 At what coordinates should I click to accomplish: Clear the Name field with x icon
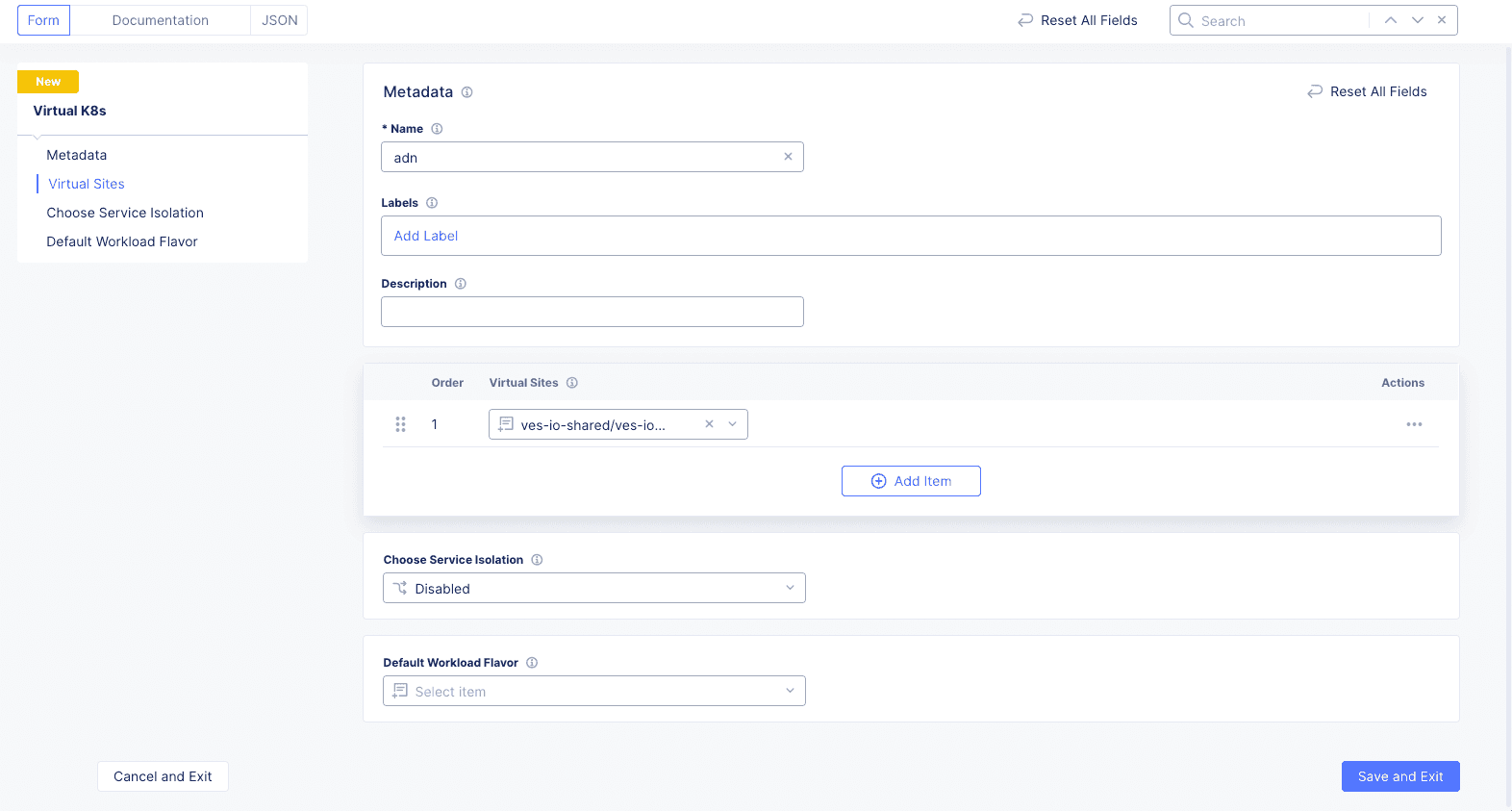pyautogui.click(x=788, y=157)
